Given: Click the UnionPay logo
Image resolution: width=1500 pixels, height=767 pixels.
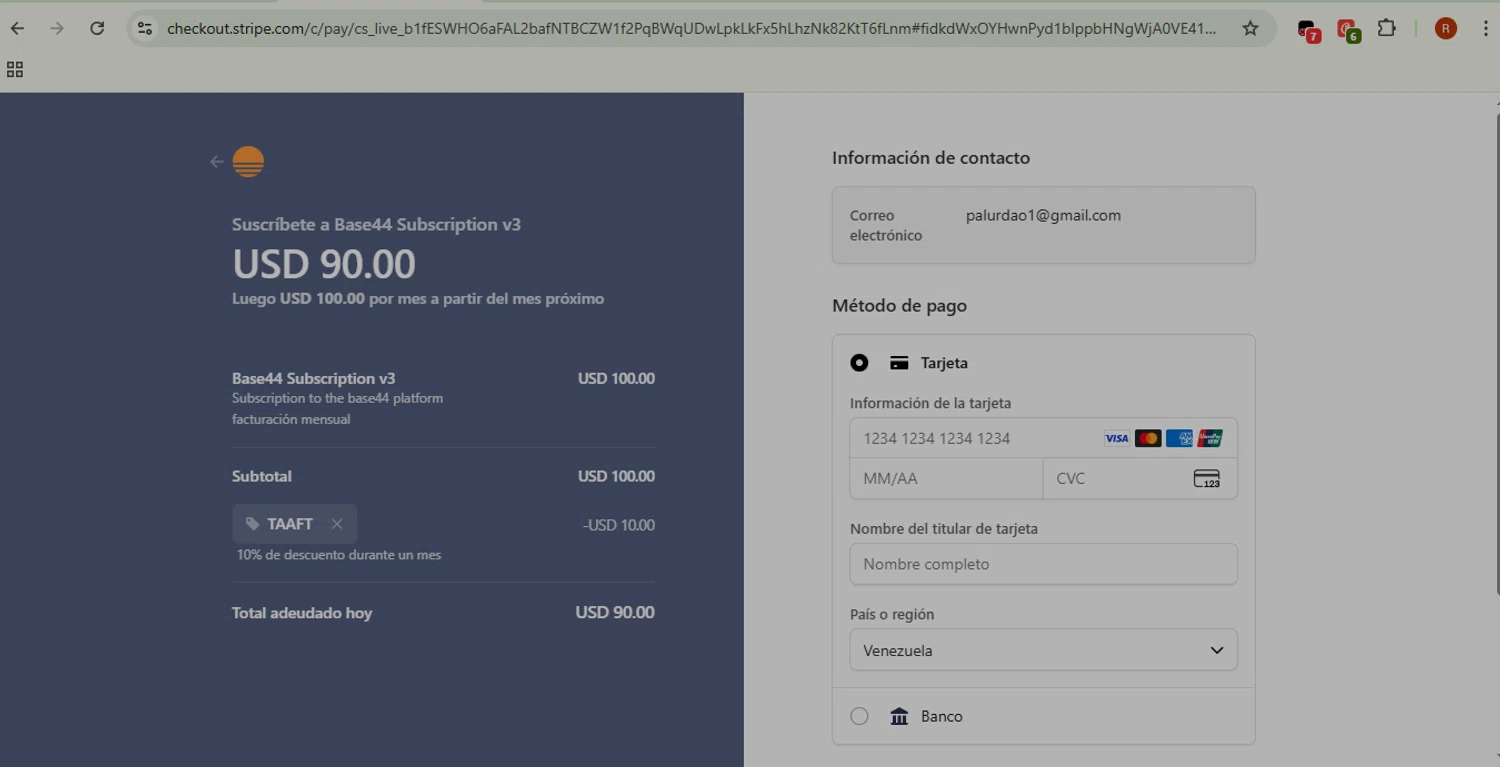Looking at the screenshot, I should click(x=1210, y=438).
